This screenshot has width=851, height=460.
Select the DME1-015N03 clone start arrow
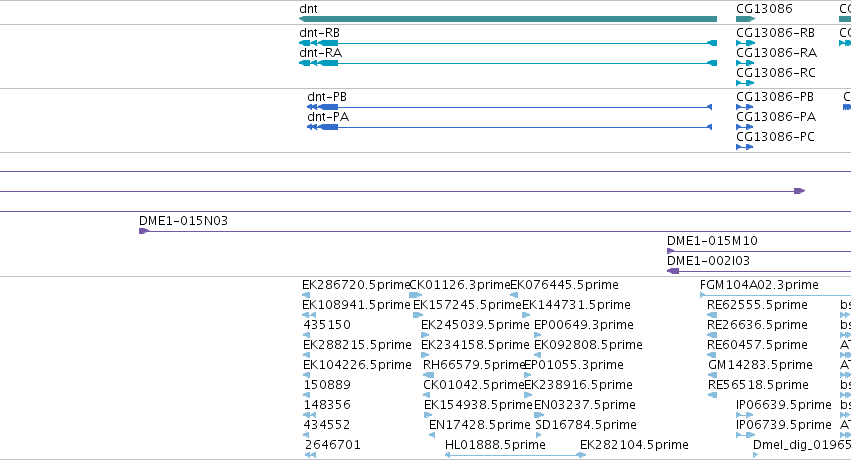pos(144,231)
